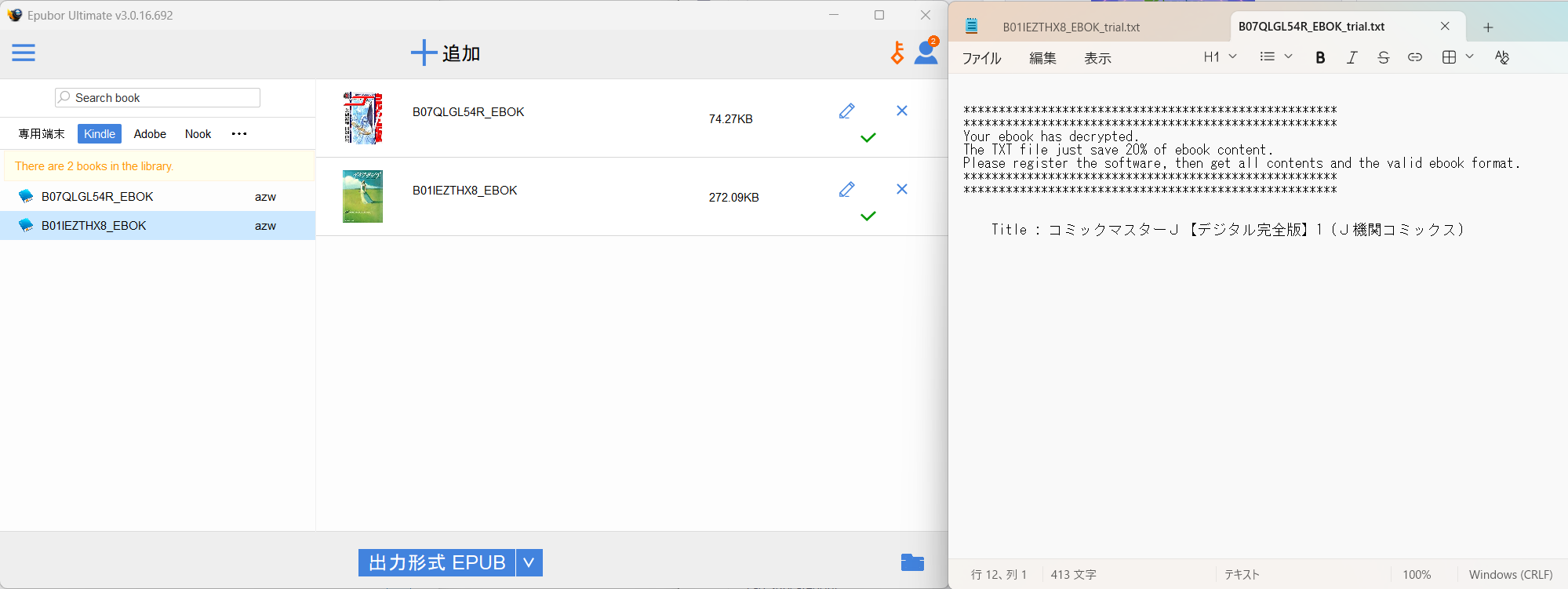
Task: Toggle strikethrough formatting in Notepad
Action: (x=1383, y=57)
